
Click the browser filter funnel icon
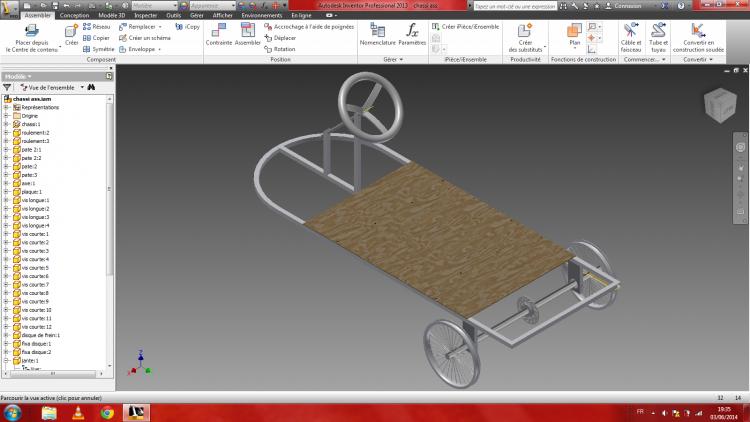[8, 87]
